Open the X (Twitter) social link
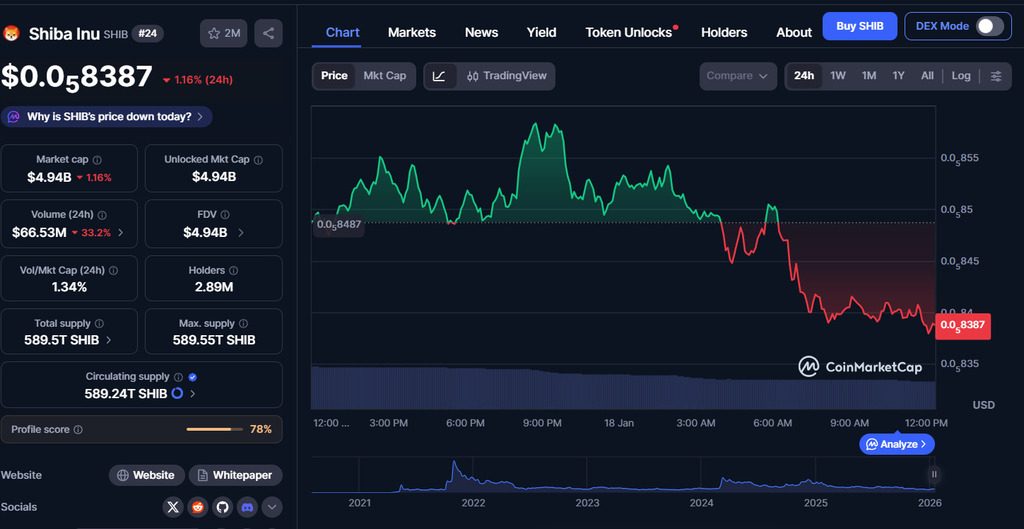 (174, 507)
